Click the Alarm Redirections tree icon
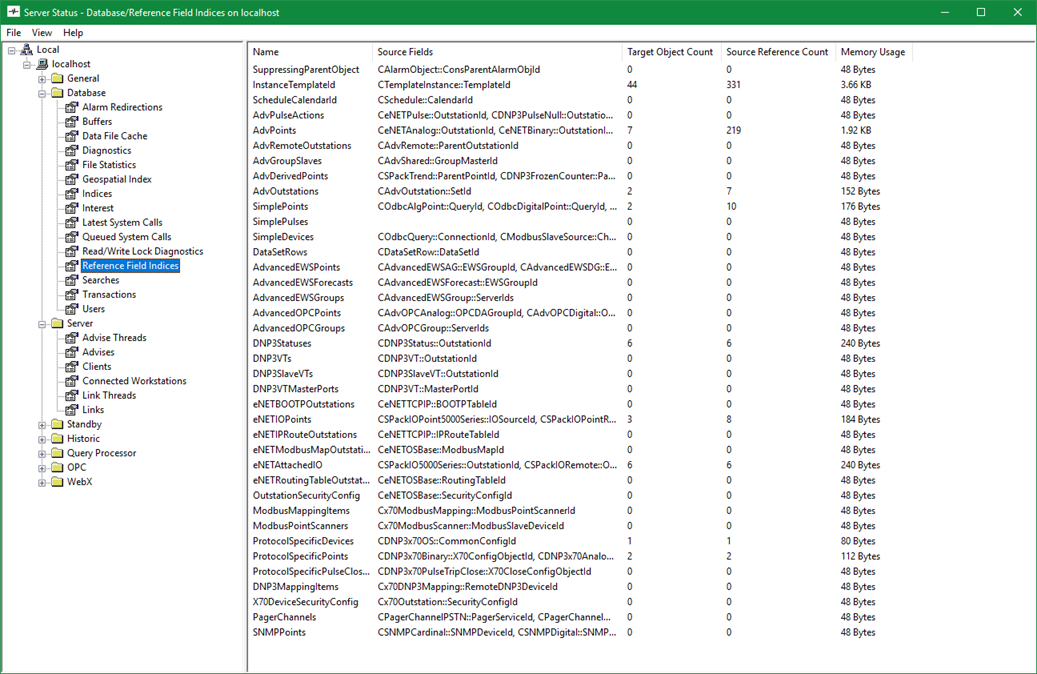The image size is (1037, 674). point(72,107)
